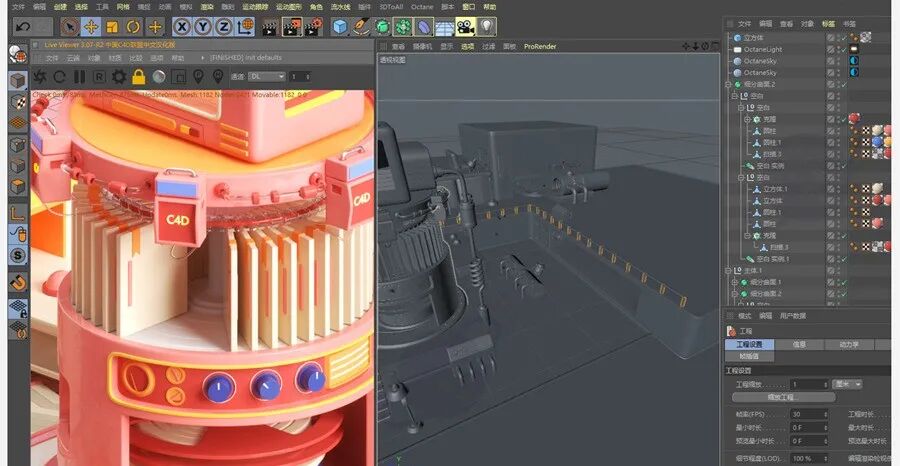Click the Render View clapperboard icon
The height and width of the screenshot is (466, 900).
pyautogui.click(x=271, y=26)
